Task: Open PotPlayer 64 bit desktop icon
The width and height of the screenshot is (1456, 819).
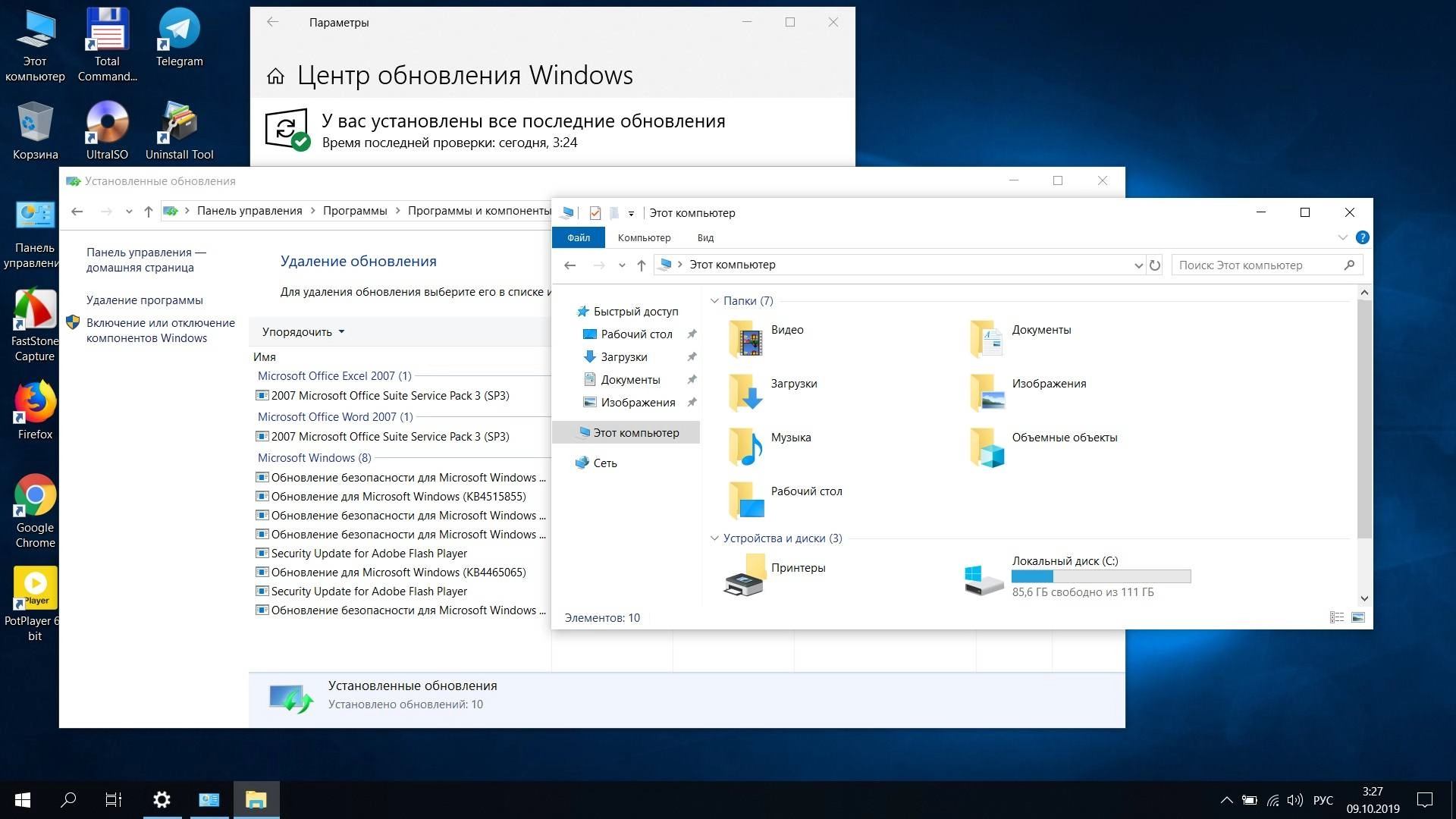Action: (32, 604)
